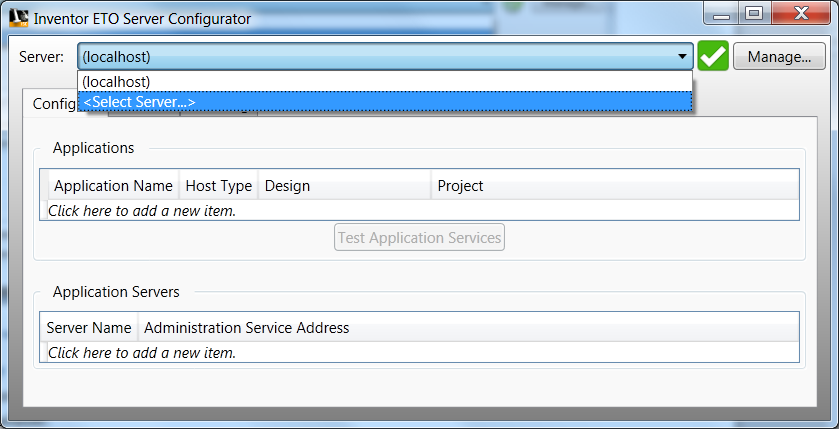Minimize the Server Configurator window
The width and height of the screenshot is (839, 429).
(721, 14)
